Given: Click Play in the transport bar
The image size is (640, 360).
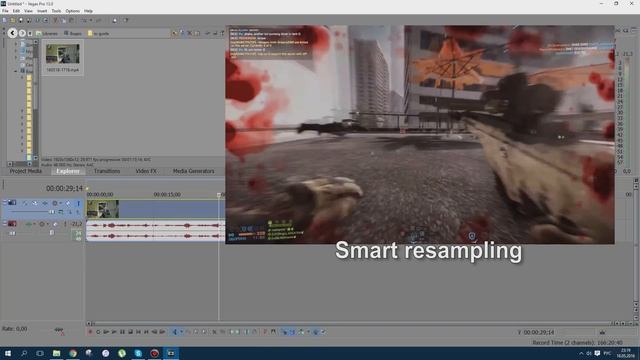Looking at the screenshot, I should point(114,332).
